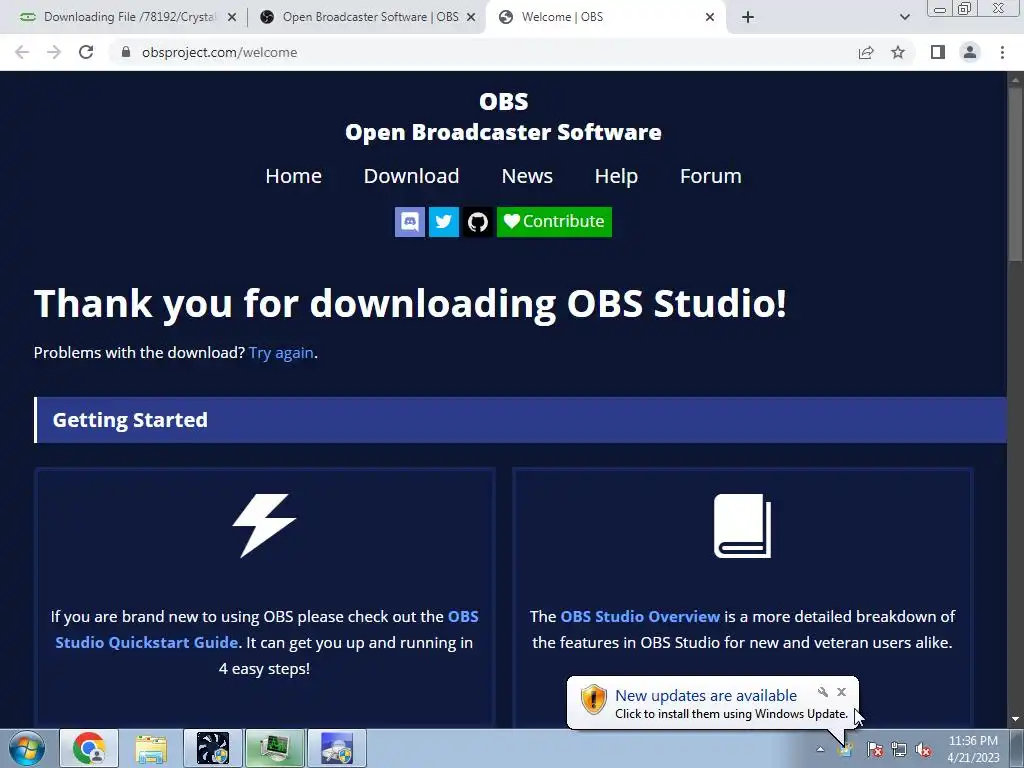Reload the current page
The width and height of the screenshot is (1024, 768).
click(x=86, y=52)
